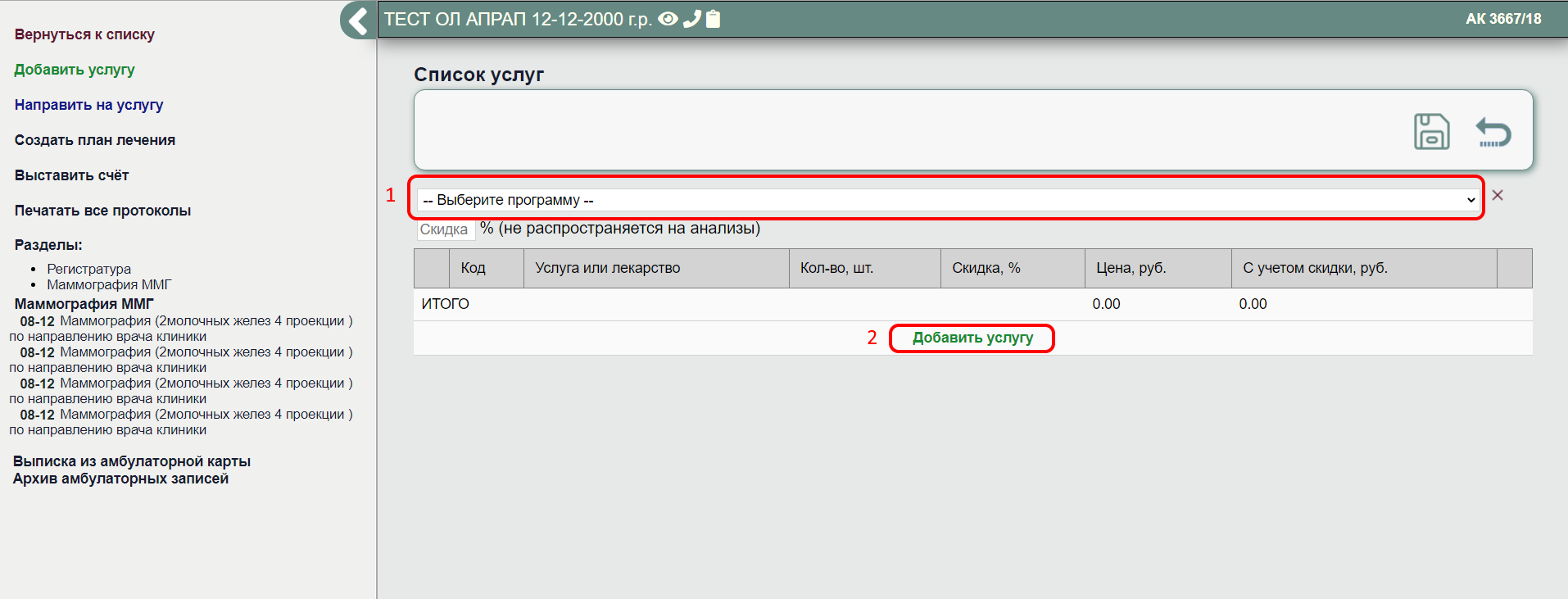
Task: Click the 'ИТОГО' row label
Action: (445, 304)
